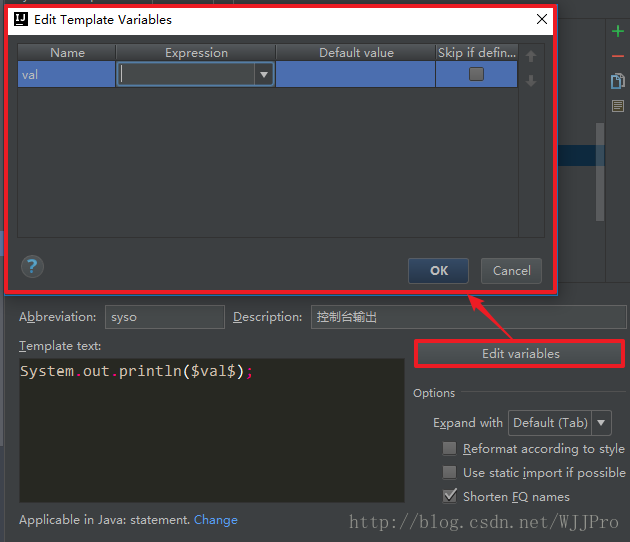
Task: Click the red minus remove template icon
Action: click(x=617, y=56)
